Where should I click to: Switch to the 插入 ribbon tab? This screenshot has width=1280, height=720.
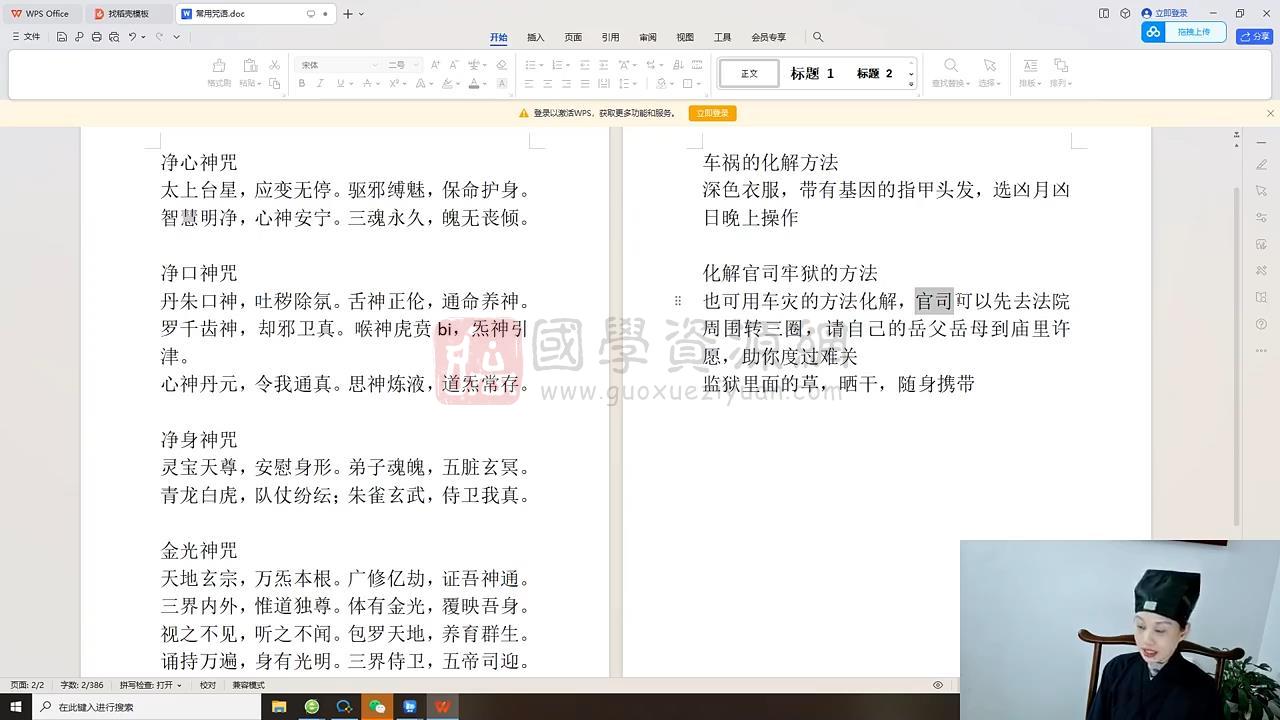tap(536, 37)
